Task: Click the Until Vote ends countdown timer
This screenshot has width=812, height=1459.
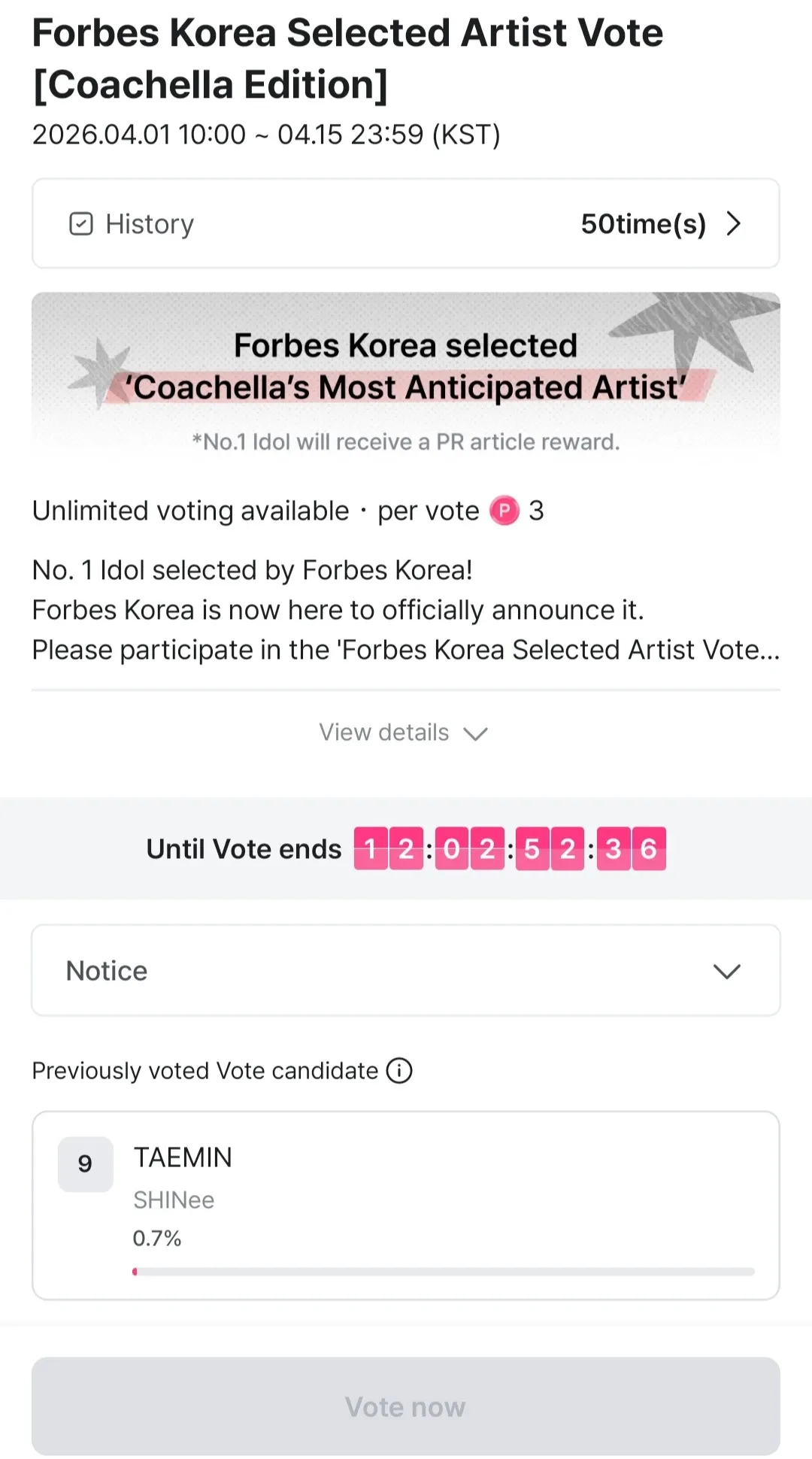Action: (510, 849)
